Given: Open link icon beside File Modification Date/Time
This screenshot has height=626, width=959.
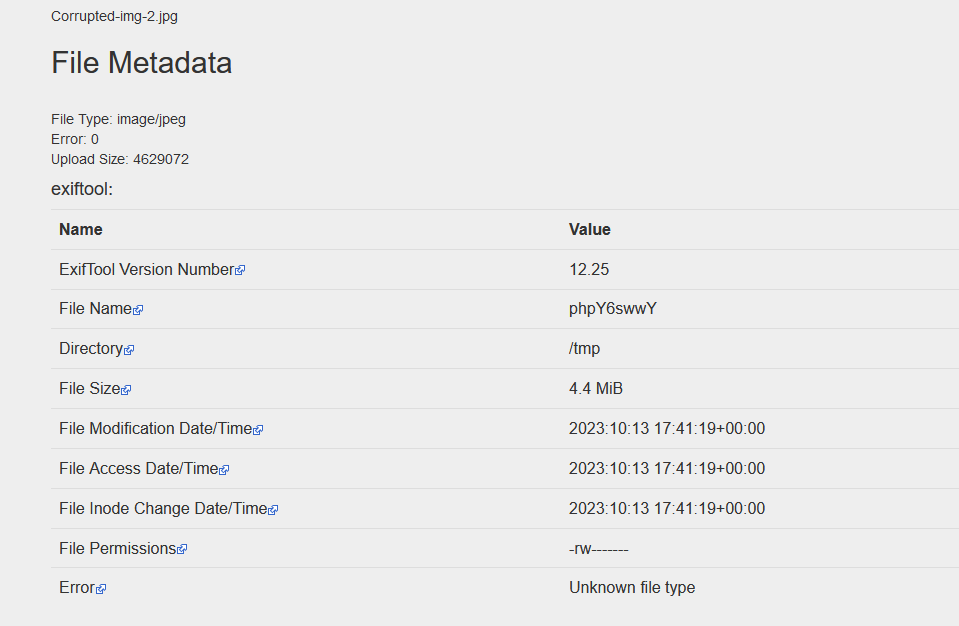Looking at the screenshot, I should coord(258,430).
